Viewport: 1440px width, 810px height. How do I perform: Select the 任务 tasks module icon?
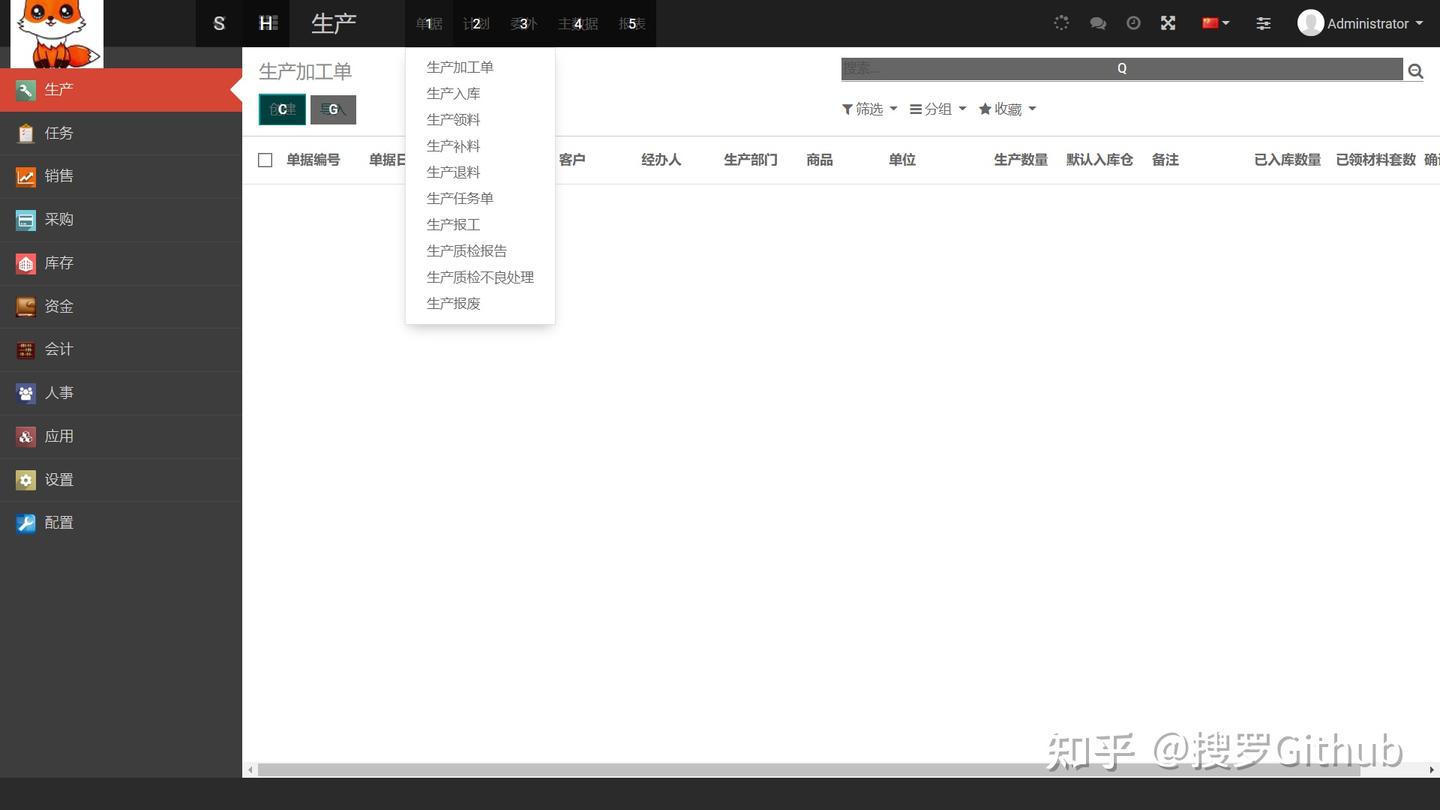point(58,132)
